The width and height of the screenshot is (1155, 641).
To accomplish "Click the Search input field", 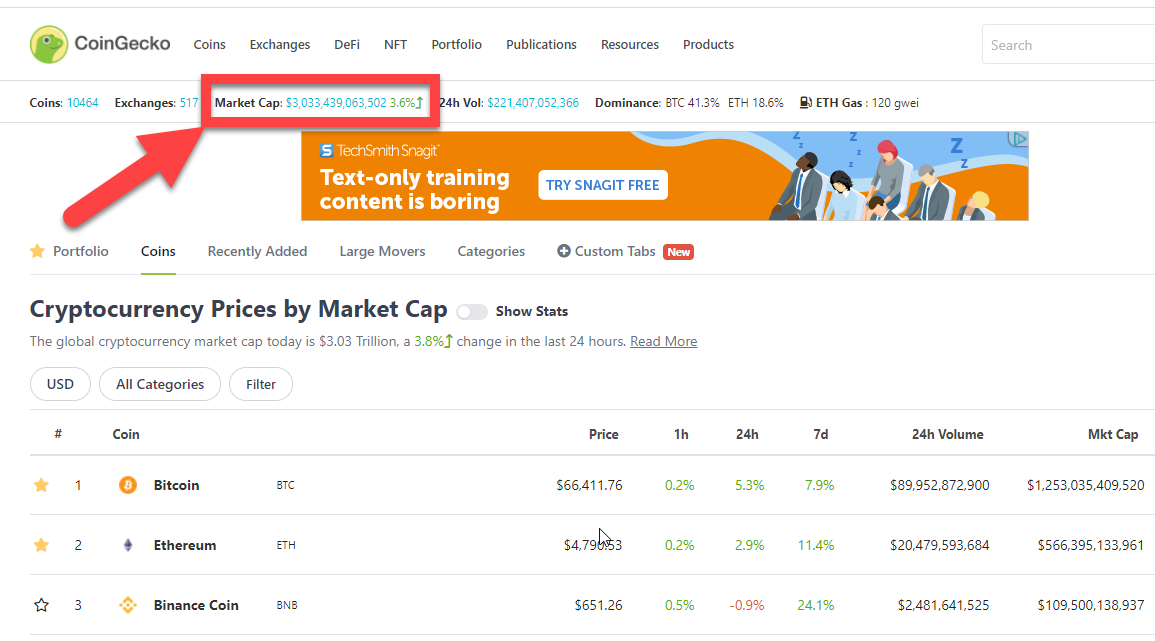I will [x=1068, y=44].
